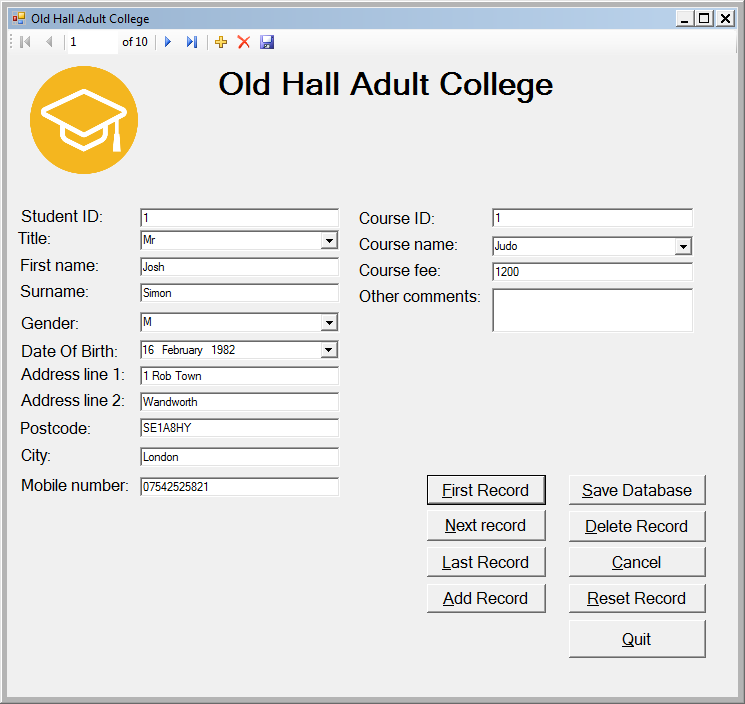The width and height of the screenshot is (745, 704).
Task: Click the Old Hall Adult College heading
Action: [x=385, y=85]
